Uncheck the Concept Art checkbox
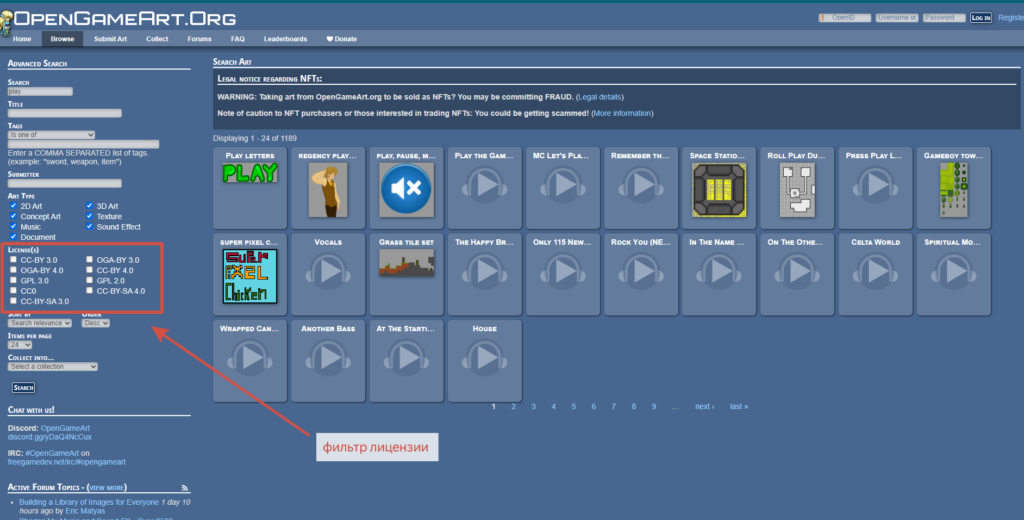 pyautogui.click(x=13, y=216)
